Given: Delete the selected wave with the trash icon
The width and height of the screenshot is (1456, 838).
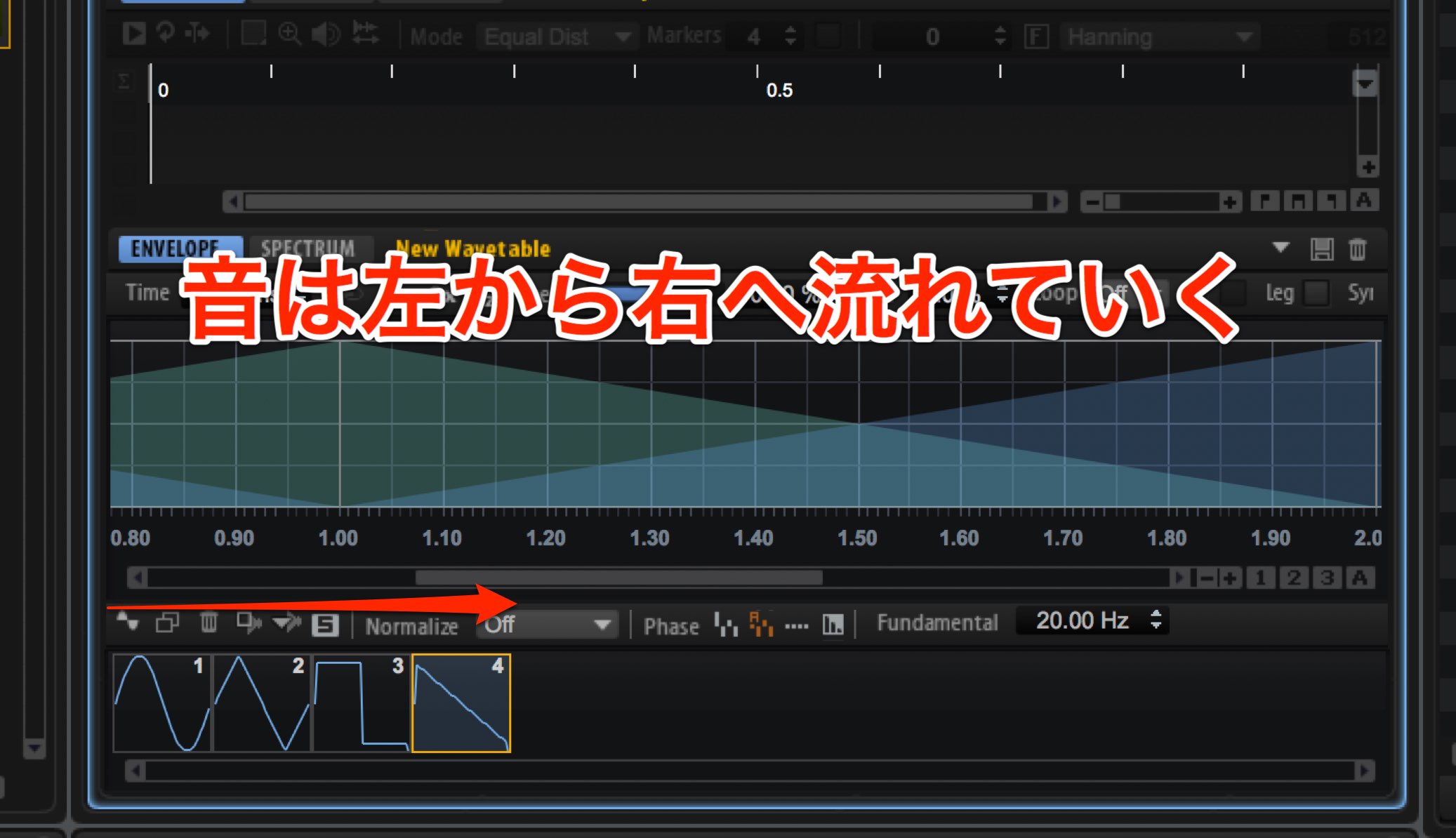Looking at the screenshot, I should [x=209, y=623].
